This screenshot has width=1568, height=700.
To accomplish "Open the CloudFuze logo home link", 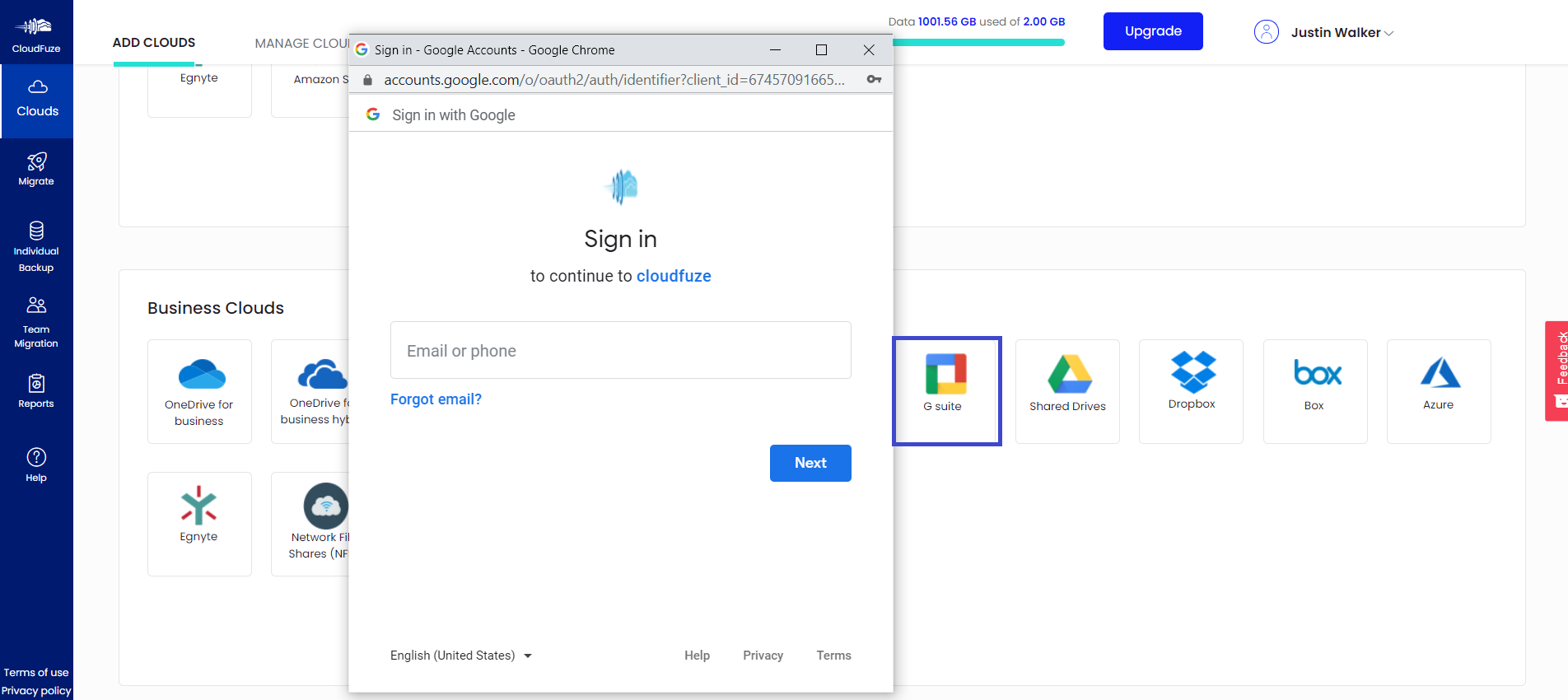I will click(36, 35).
